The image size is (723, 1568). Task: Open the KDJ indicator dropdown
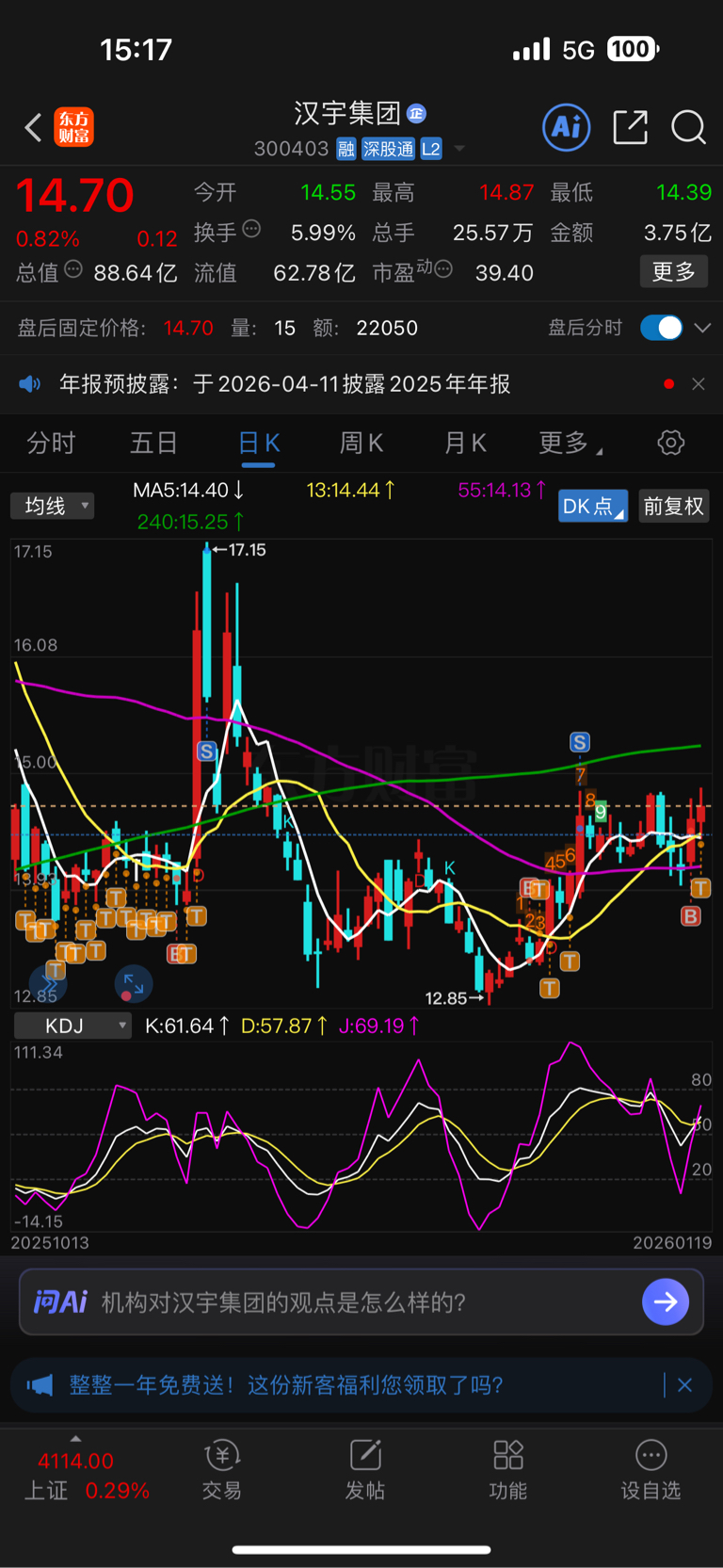[x=72, y=1026]
